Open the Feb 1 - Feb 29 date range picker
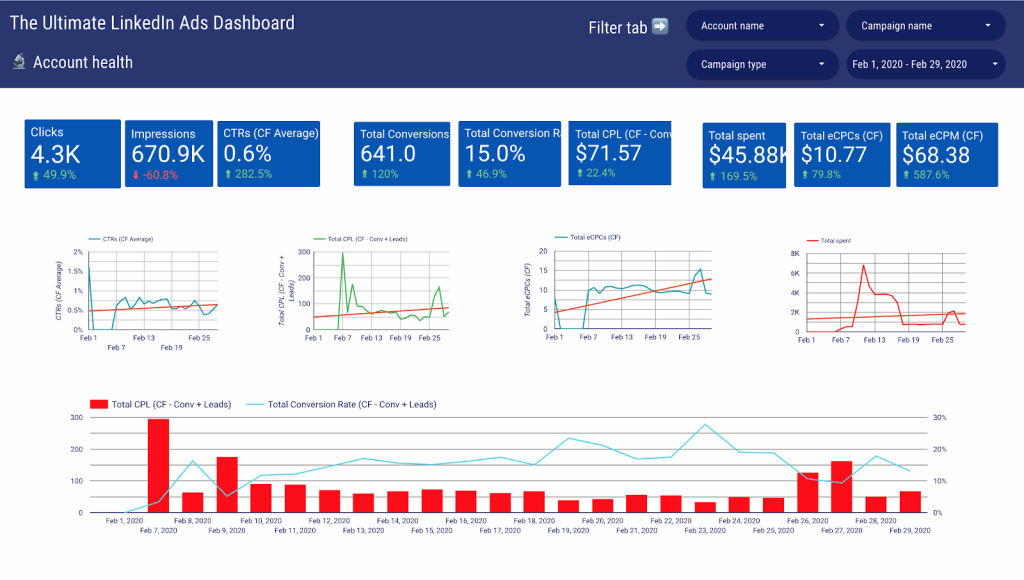Viewport: 1024px width, 580px height. click(x=925, y=64)
